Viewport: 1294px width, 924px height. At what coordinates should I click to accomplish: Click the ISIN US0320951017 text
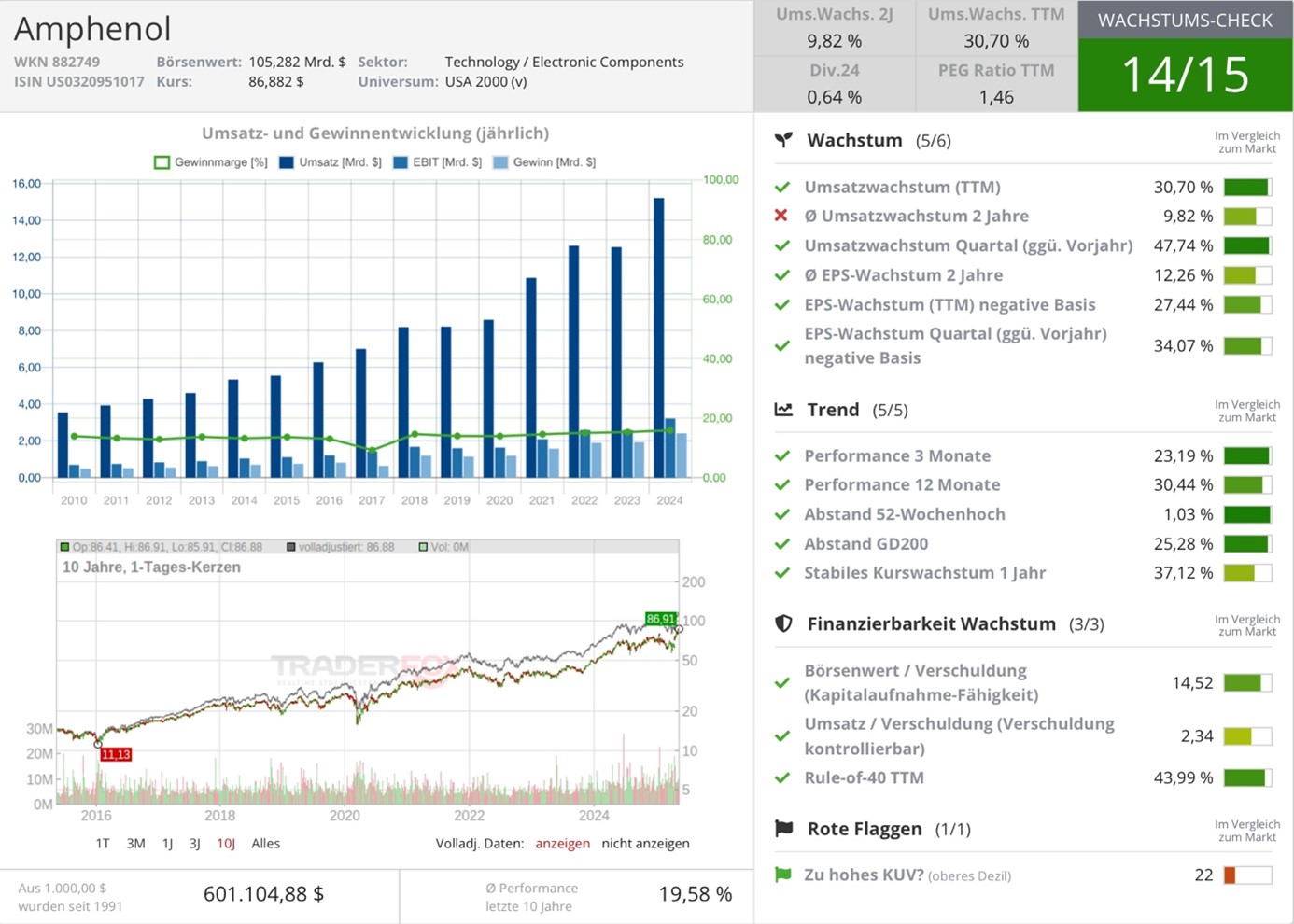[79, 81]
